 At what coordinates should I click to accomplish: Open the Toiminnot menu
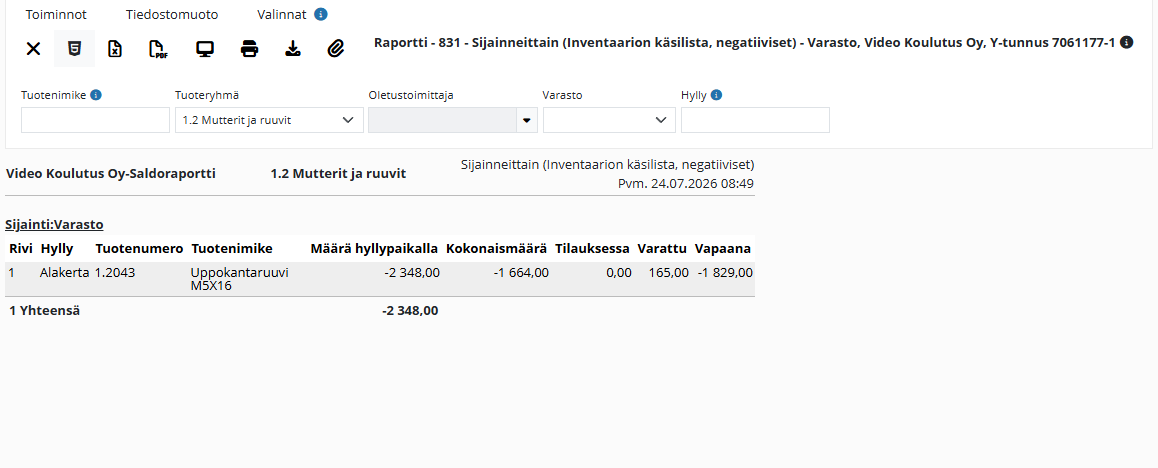(56, 14)
